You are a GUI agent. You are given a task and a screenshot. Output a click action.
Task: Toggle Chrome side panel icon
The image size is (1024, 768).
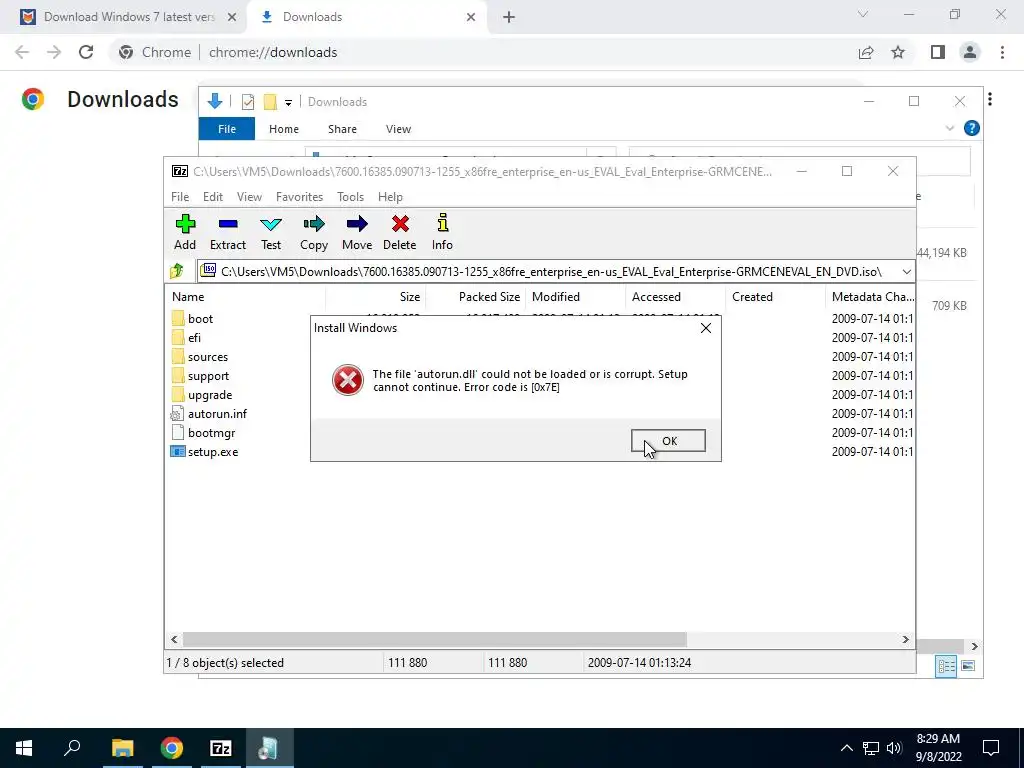[x=938, y=52]
